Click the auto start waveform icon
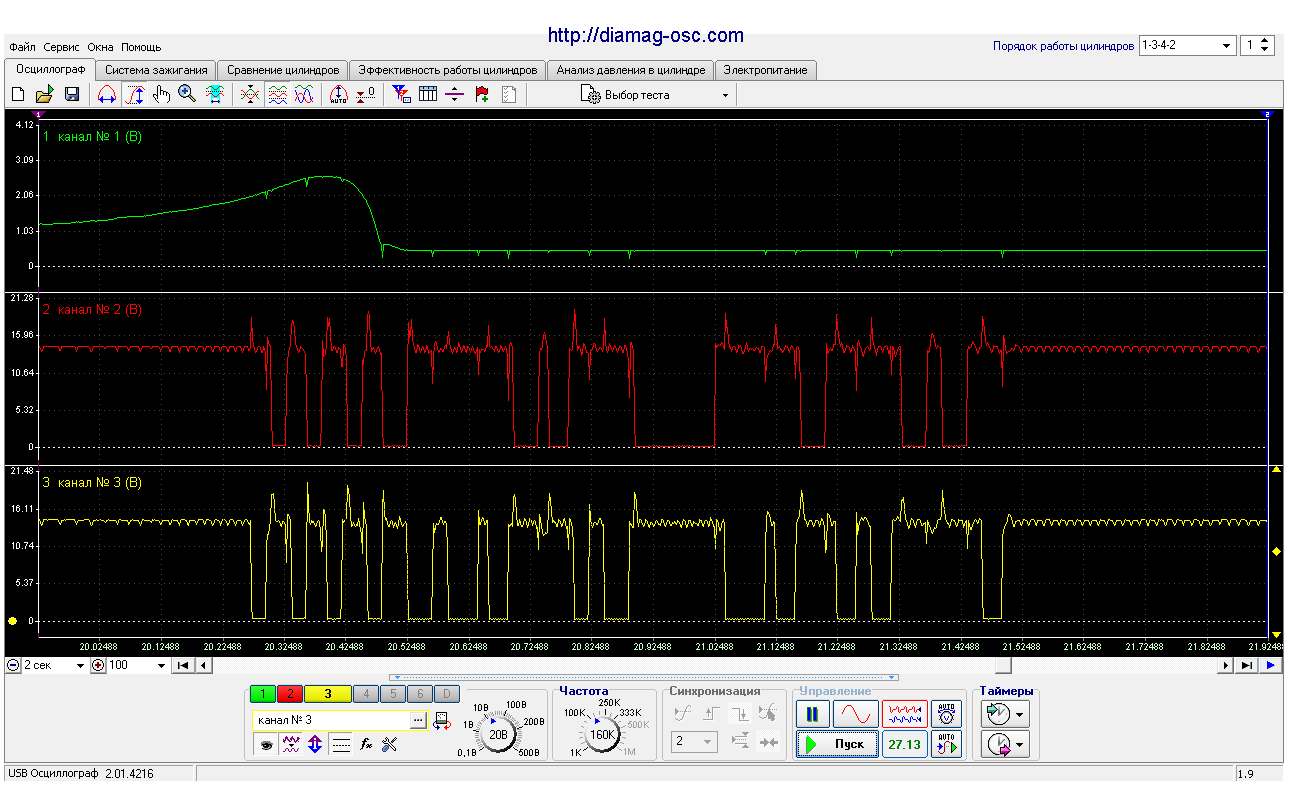The image size is (1296, 786). [x=946, y=745]
